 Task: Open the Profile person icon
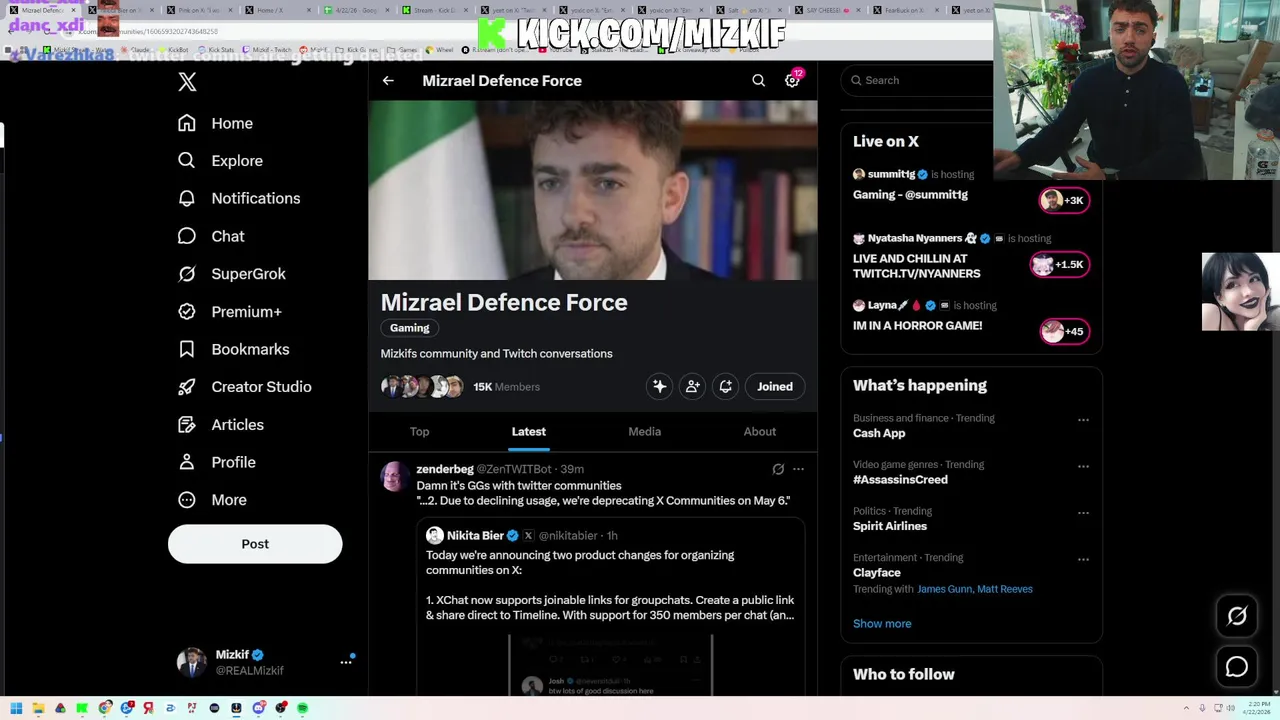pos(186,462)
